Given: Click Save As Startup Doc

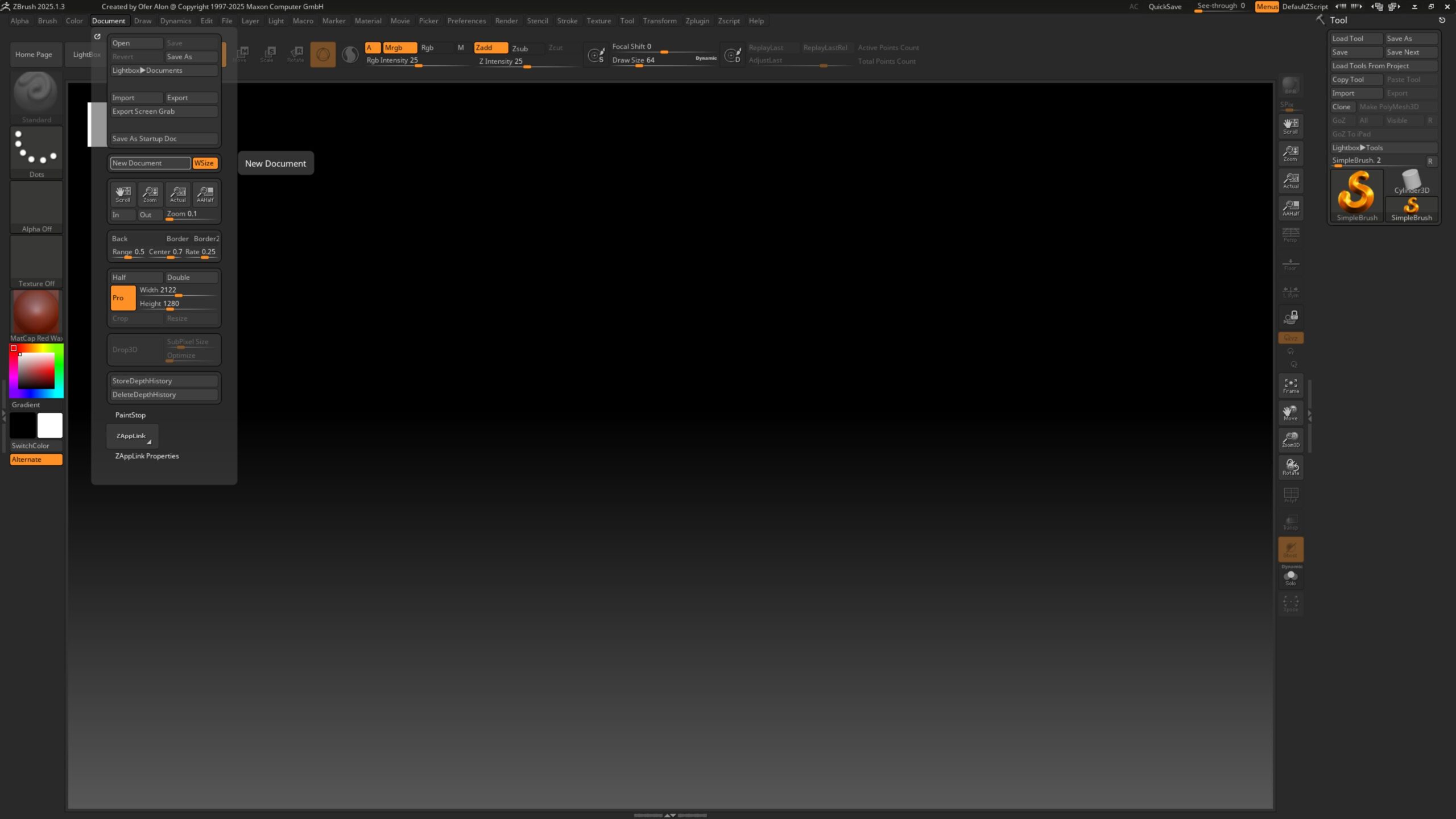Looking at the screenshot, I should (164, 139).
